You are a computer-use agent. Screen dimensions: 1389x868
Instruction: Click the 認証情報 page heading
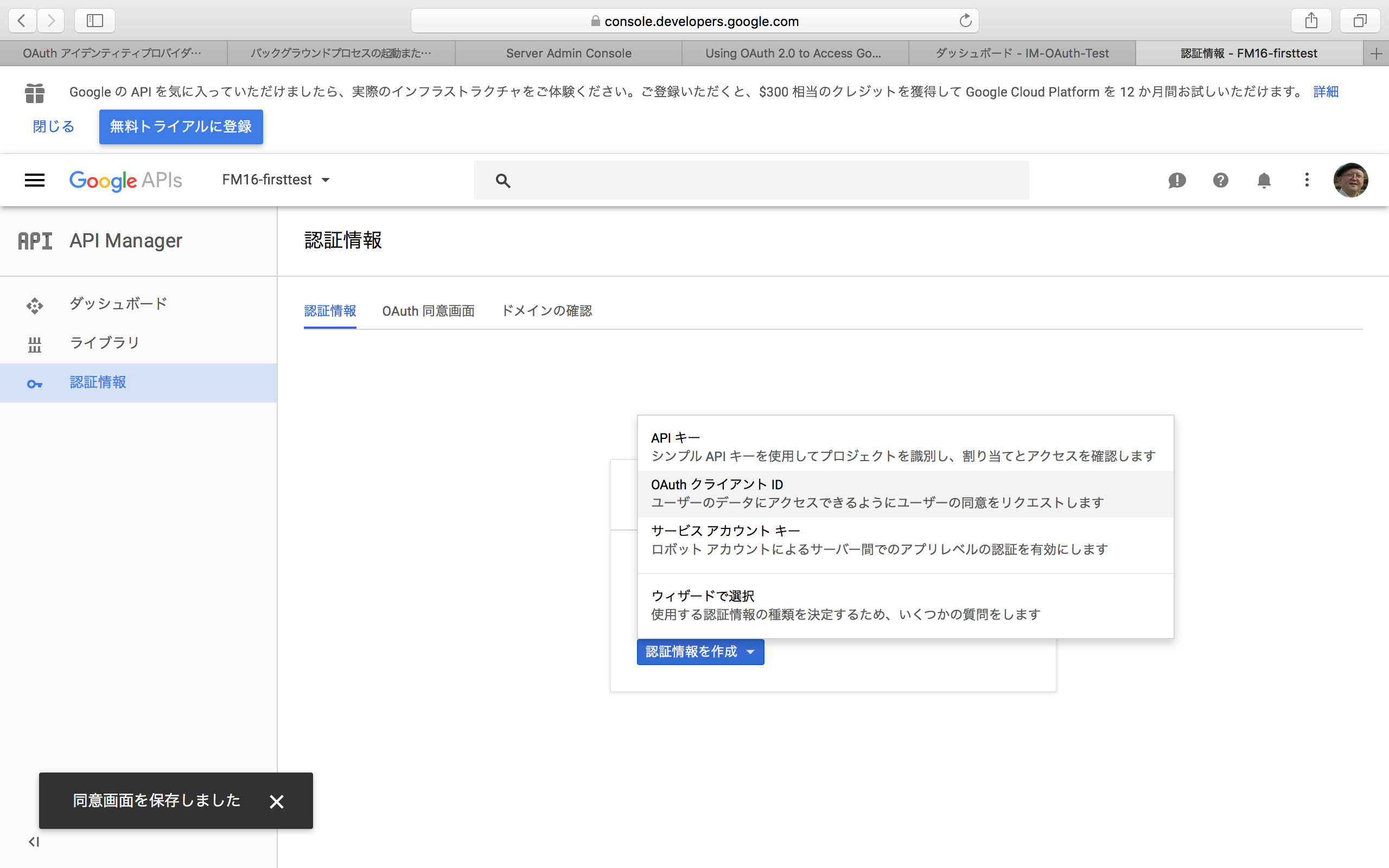point(343,240)
